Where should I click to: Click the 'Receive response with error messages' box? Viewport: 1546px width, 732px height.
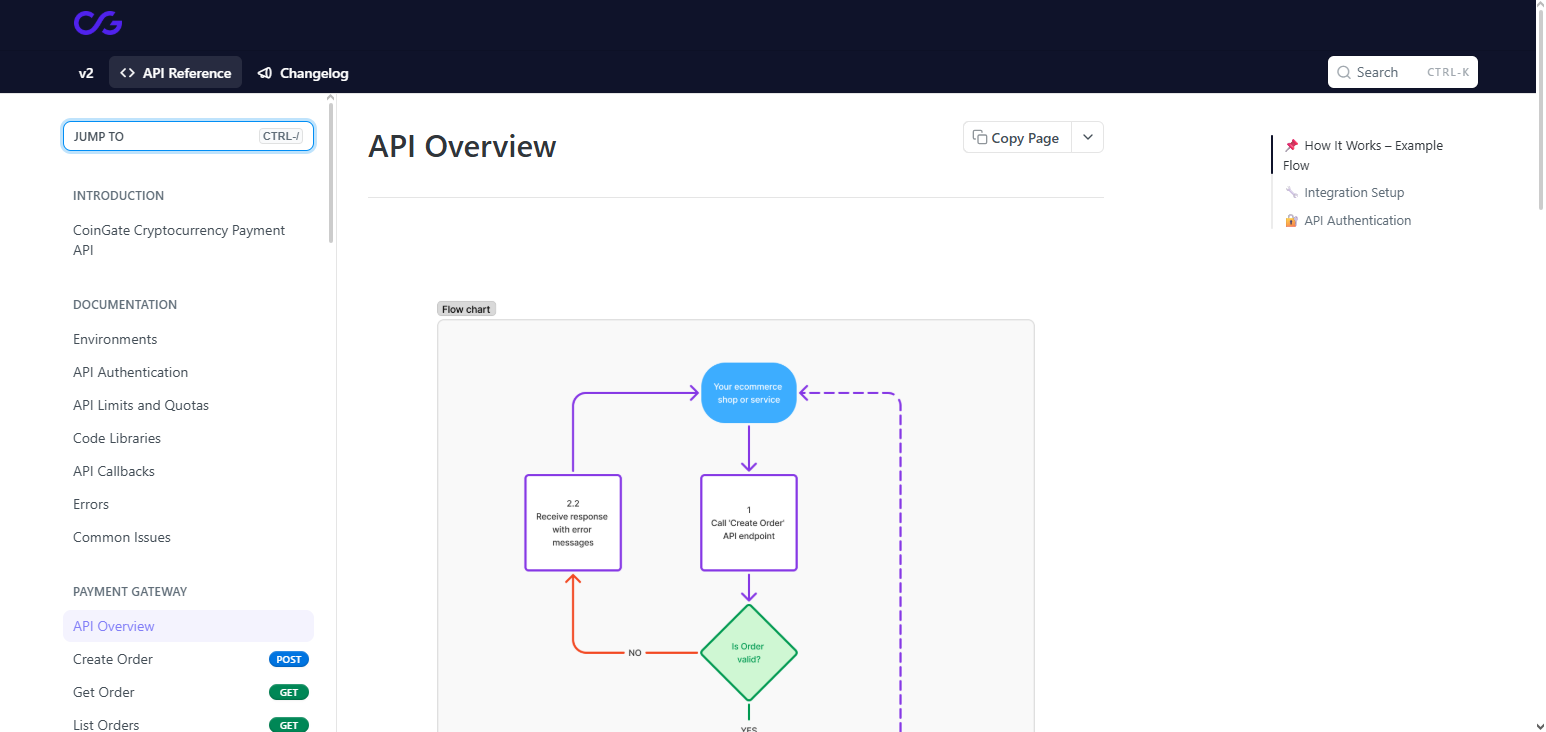[573, 523]
